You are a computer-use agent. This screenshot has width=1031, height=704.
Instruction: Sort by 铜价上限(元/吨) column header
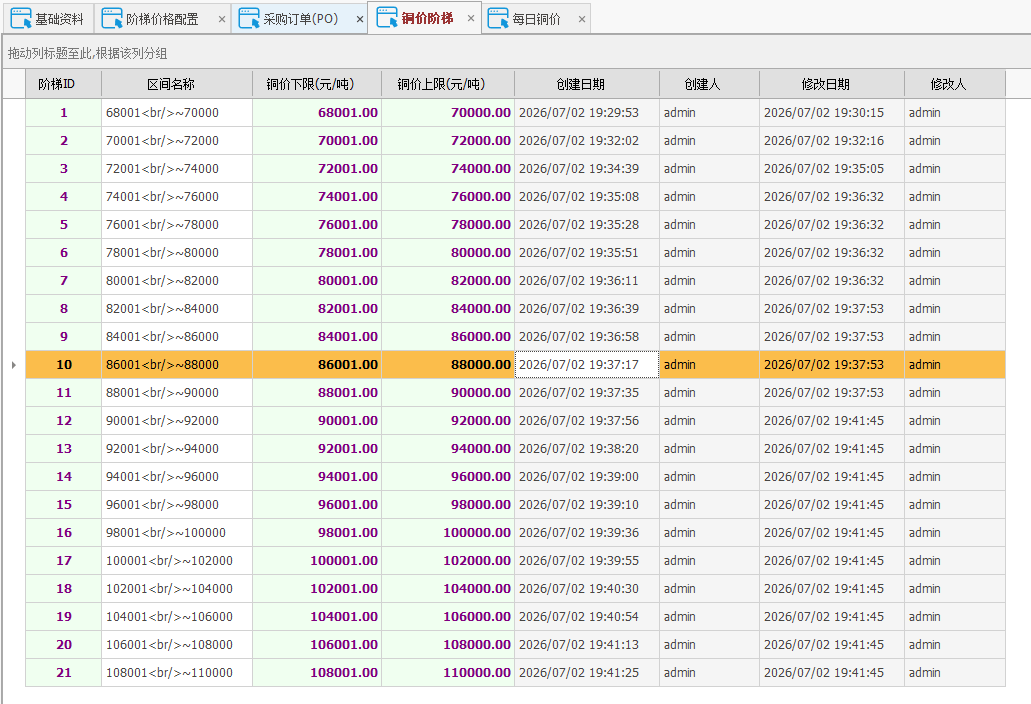(448, 84)
